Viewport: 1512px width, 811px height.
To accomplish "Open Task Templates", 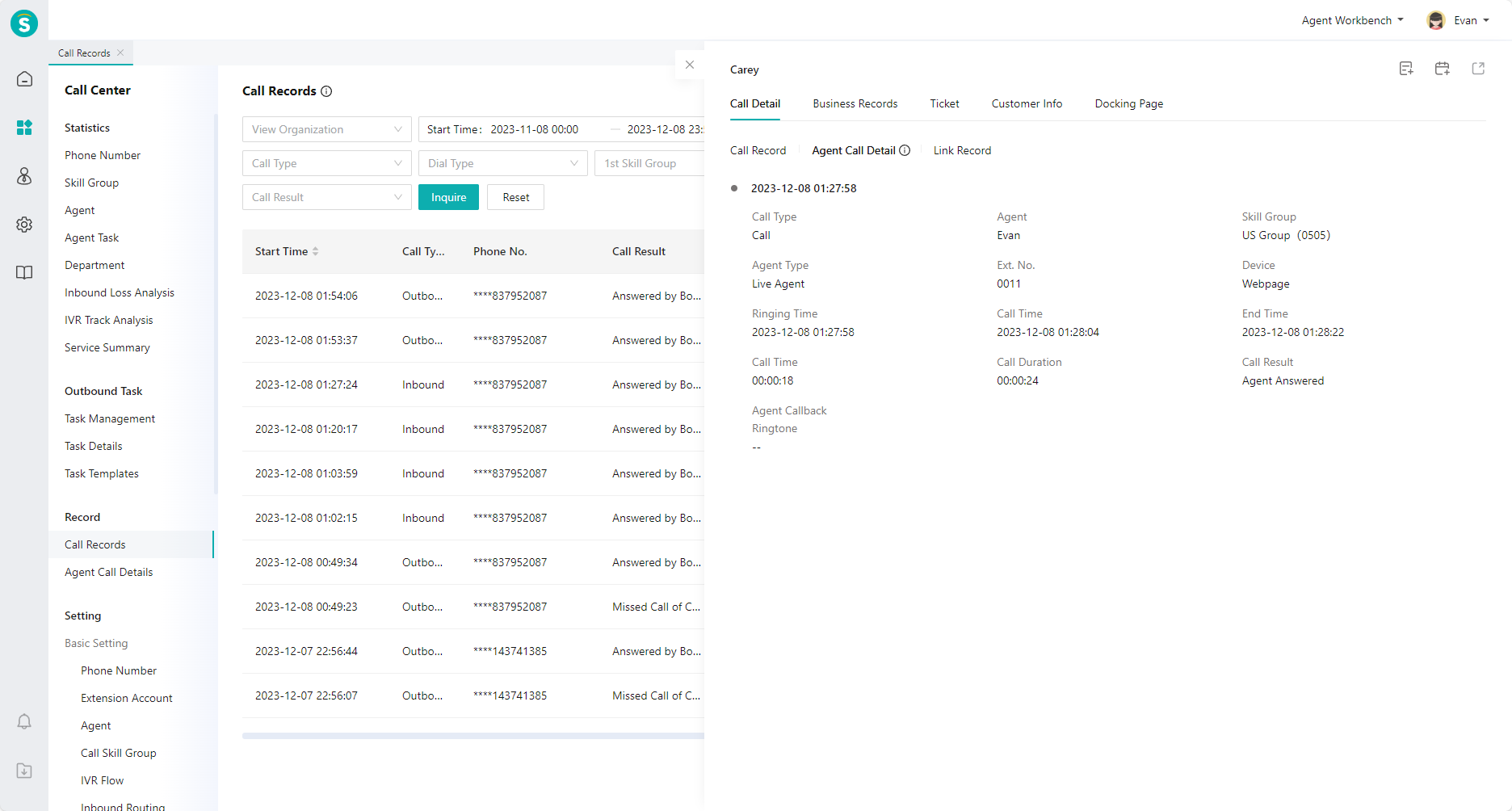I will [102, 473].
